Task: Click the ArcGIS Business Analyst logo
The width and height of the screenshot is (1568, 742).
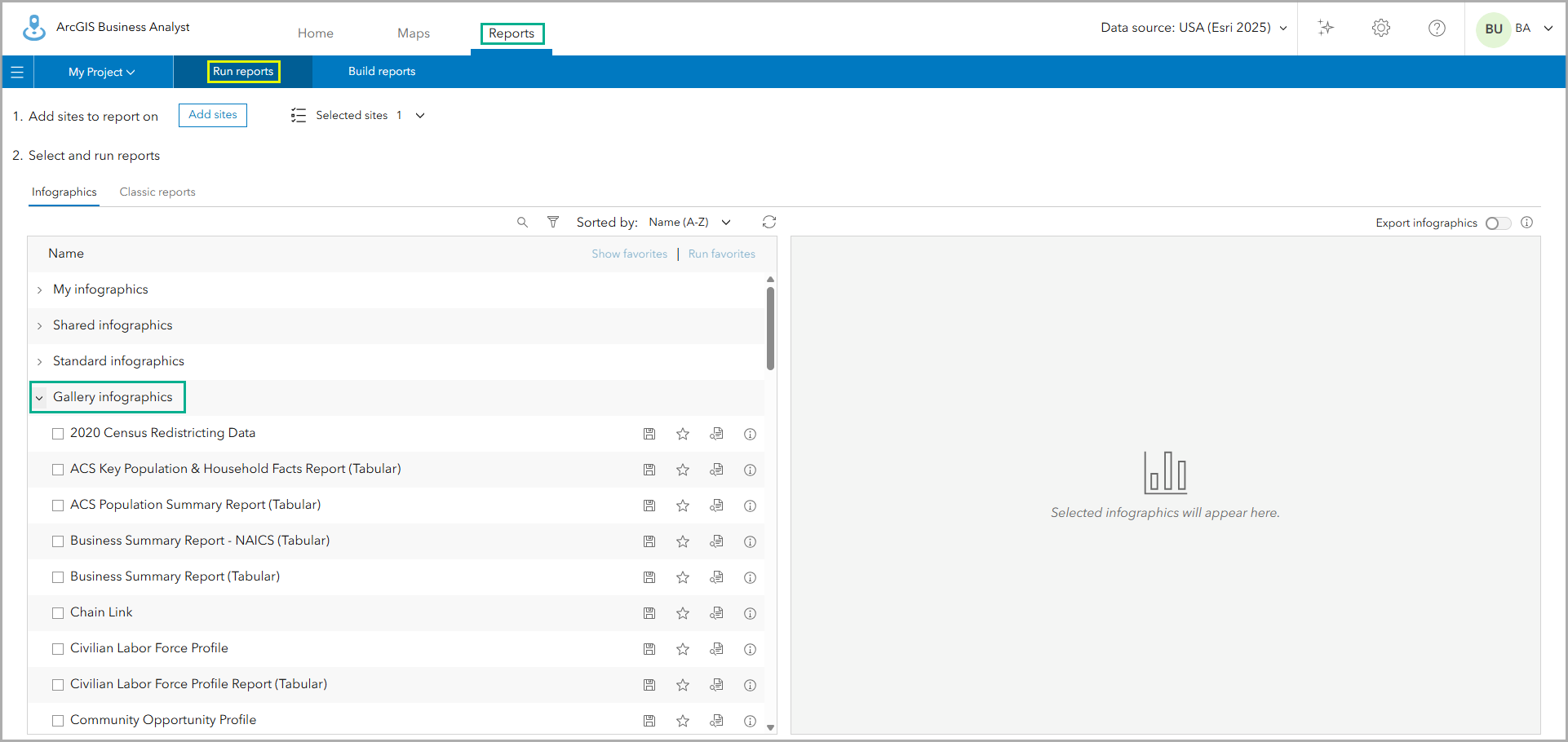Action: coord(34,28)
